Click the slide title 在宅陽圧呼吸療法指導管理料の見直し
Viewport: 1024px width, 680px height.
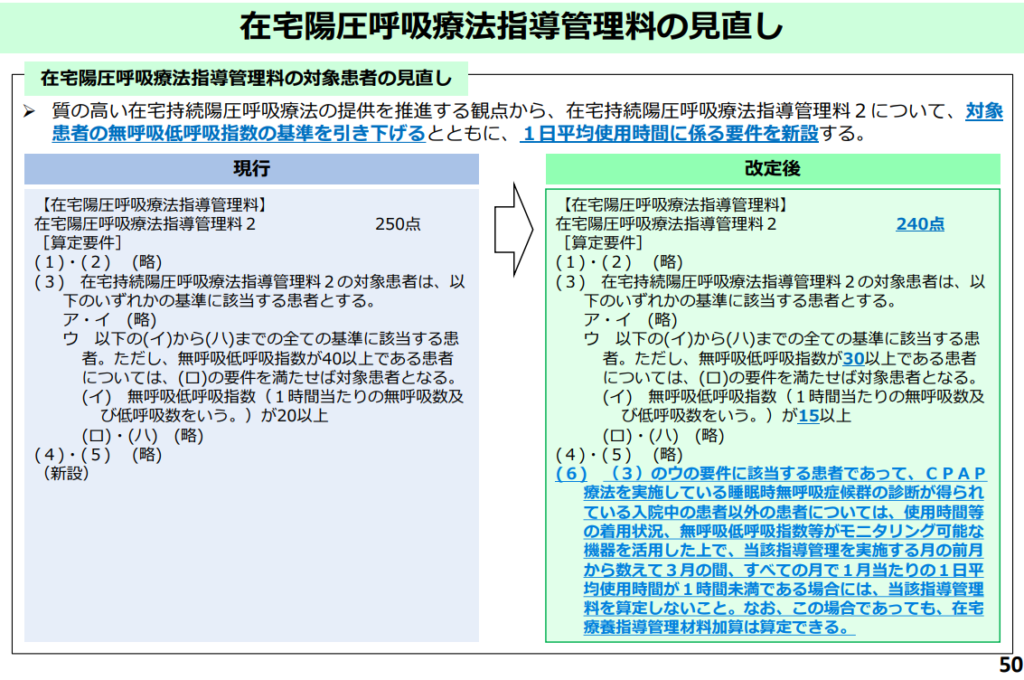point(511,27)
